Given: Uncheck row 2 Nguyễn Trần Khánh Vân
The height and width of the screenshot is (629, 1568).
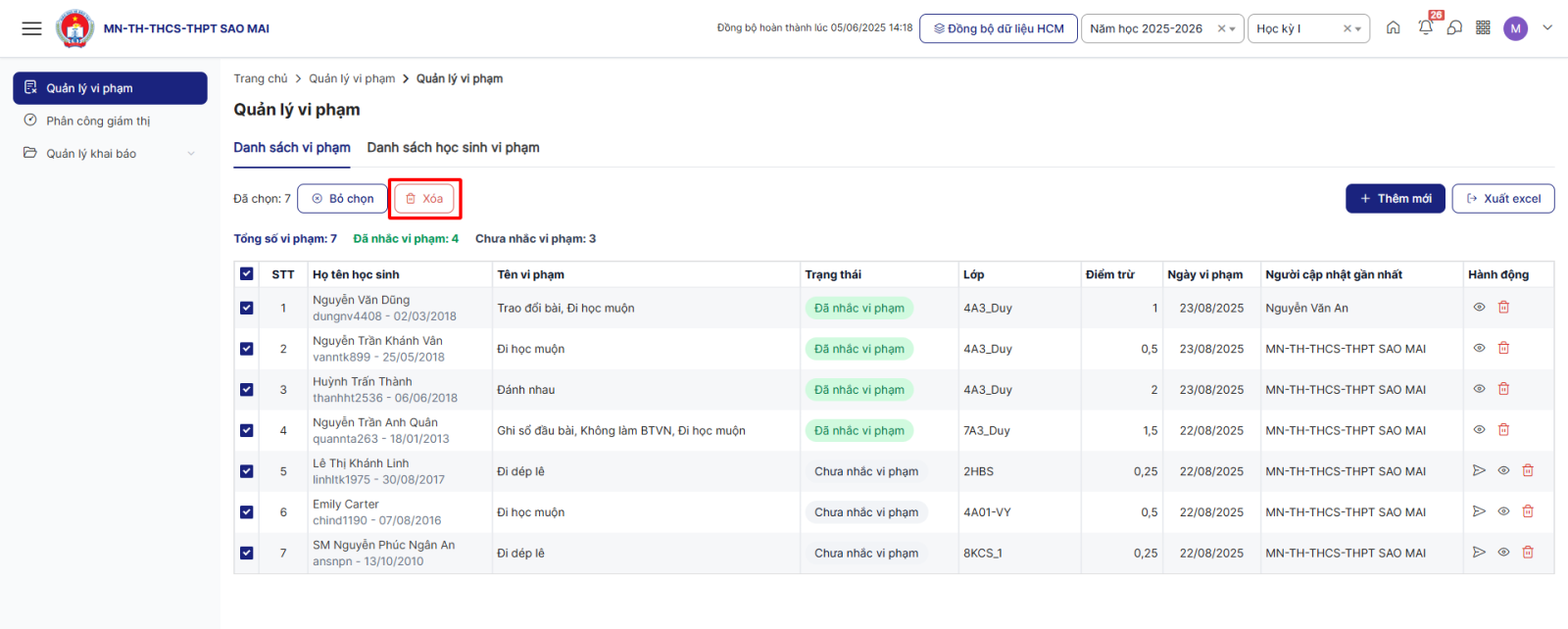Looking at the screenshot, I should point(246,349).
